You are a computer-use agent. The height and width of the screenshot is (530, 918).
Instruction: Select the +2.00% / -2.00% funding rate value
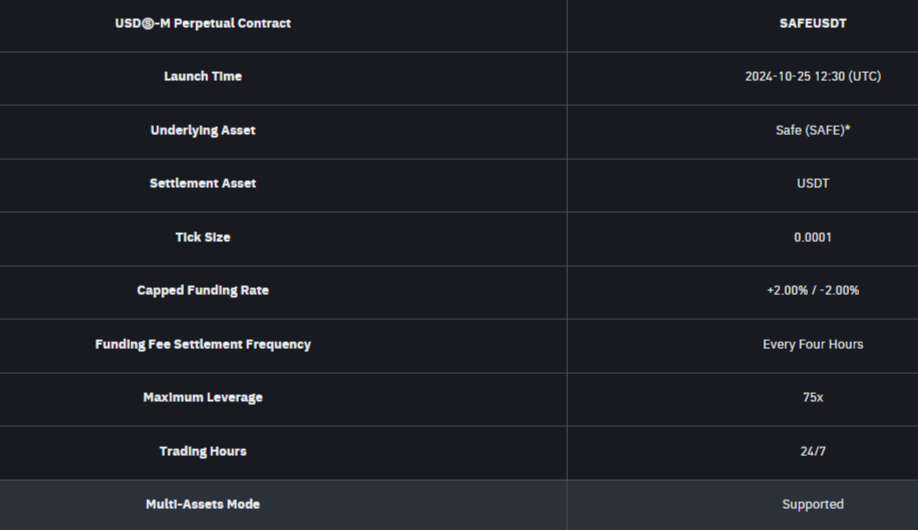813,290
